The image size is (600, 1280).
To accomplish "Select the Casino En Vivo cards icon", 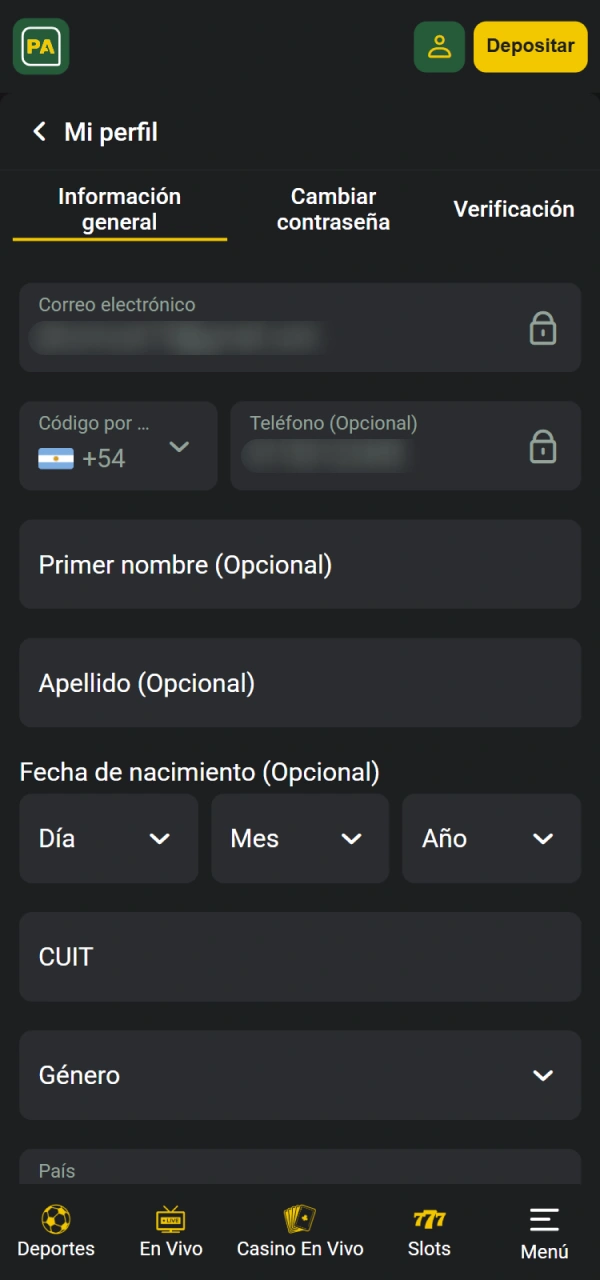I will (x=299, y=1218).
